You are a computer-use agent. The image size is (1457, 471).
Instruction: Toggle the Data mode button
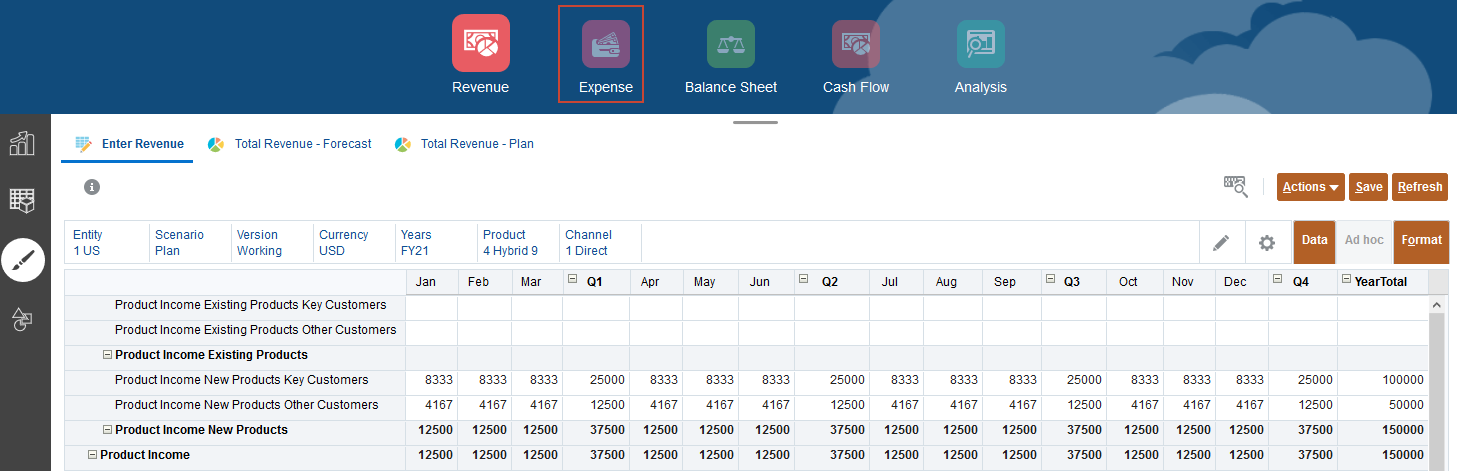[1314, 241]
